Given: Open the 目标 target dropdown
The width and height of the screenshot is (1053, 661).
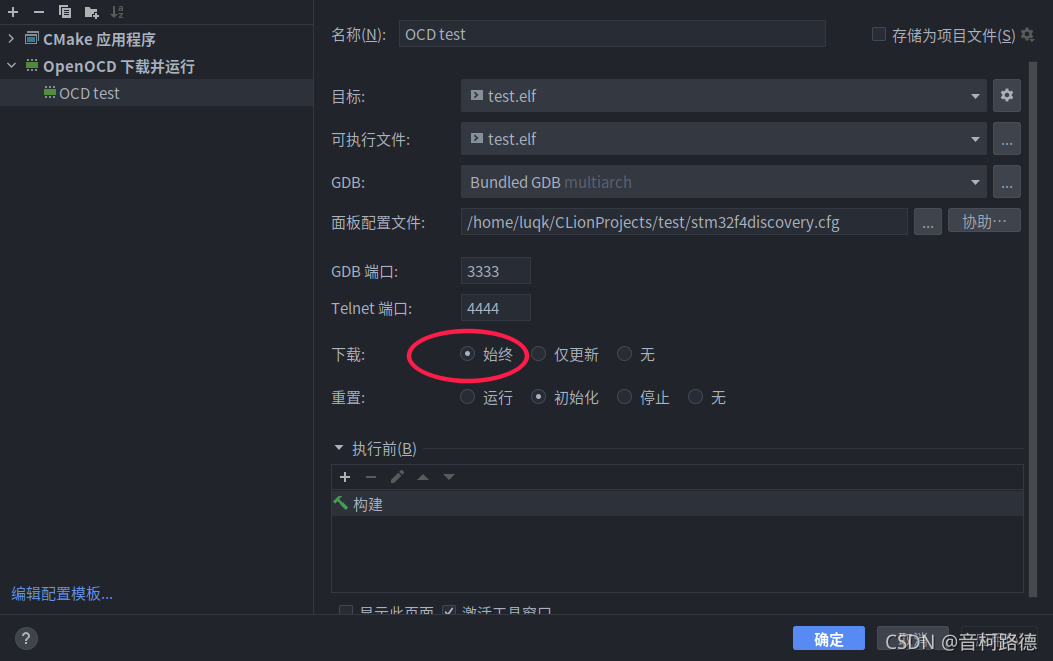Looking at the screenshot, I should coord(723,96).
